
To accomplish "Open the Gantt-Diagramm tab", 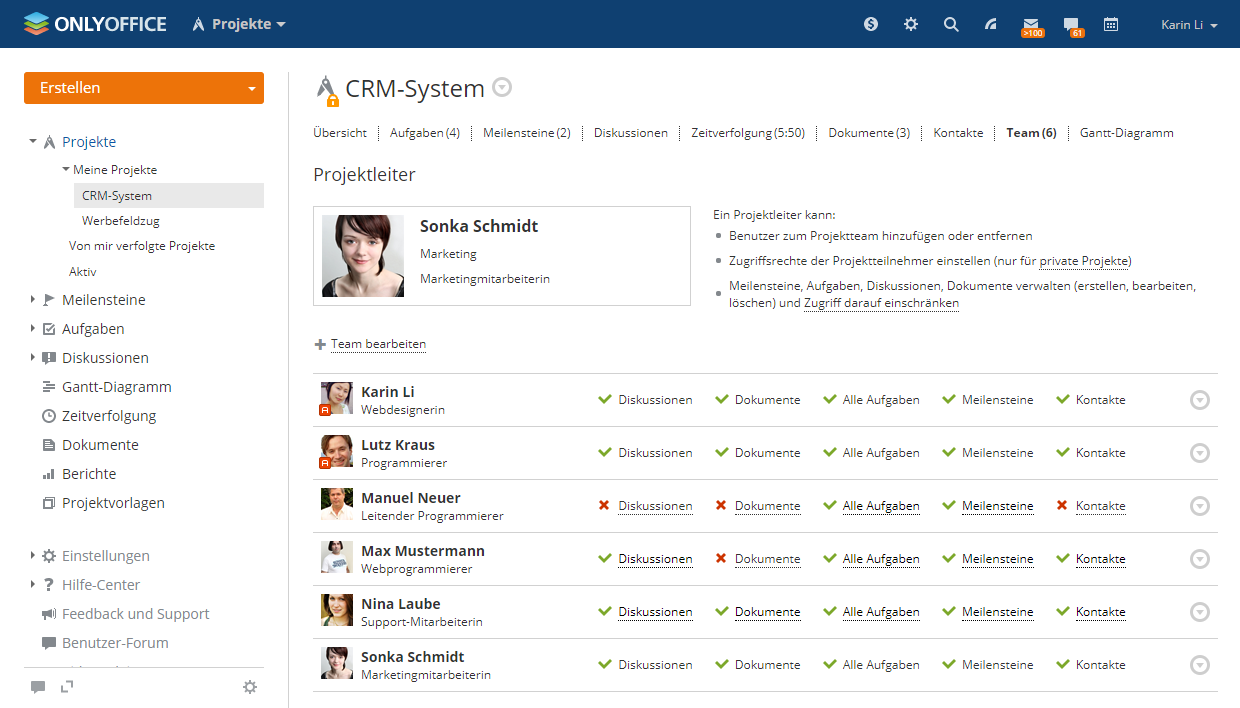I will click(1126, 133).
